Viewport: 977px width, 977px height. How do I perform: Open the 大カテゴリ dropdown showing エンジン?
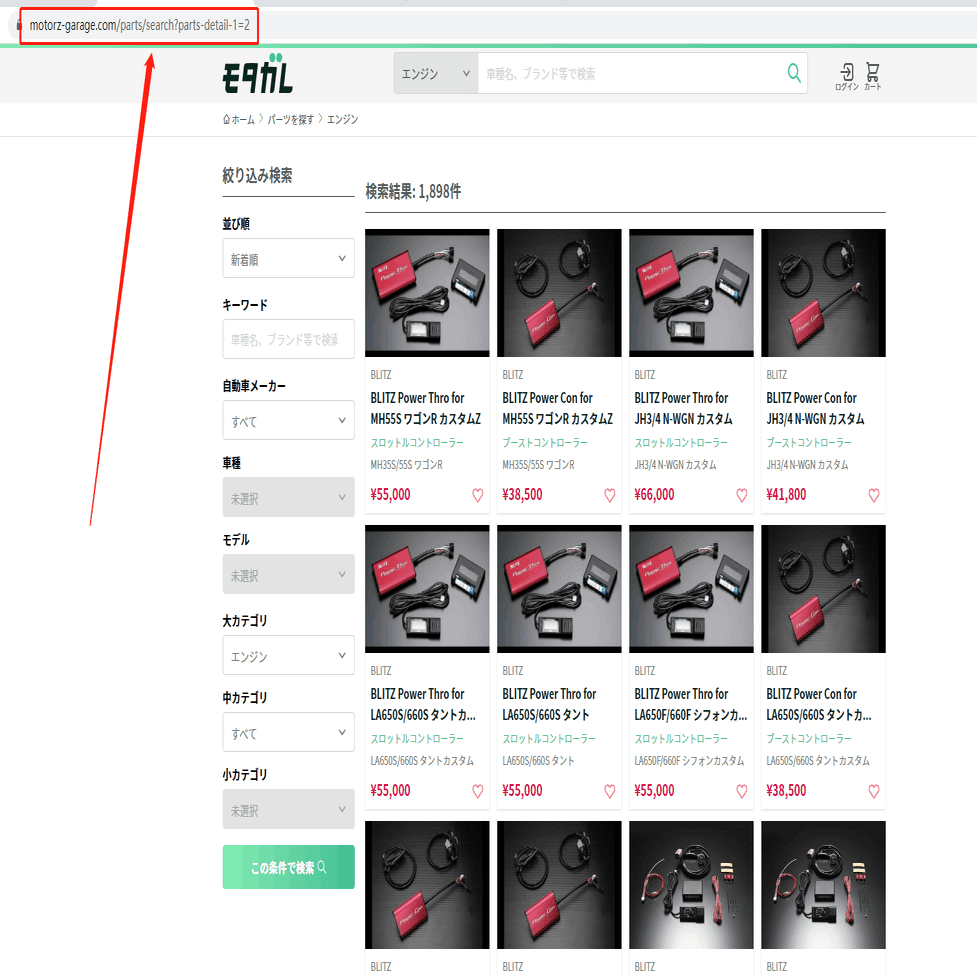click(288, 655)
